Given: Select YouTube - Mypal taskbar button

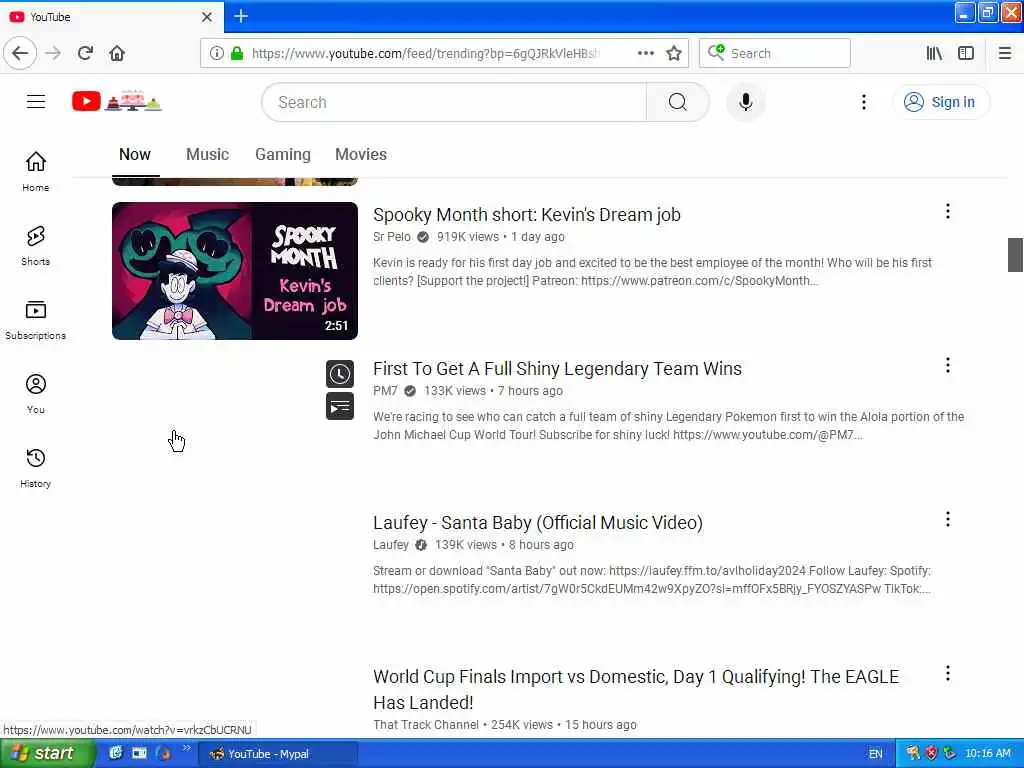Looking at the screenshot, I should pos(278,754).
